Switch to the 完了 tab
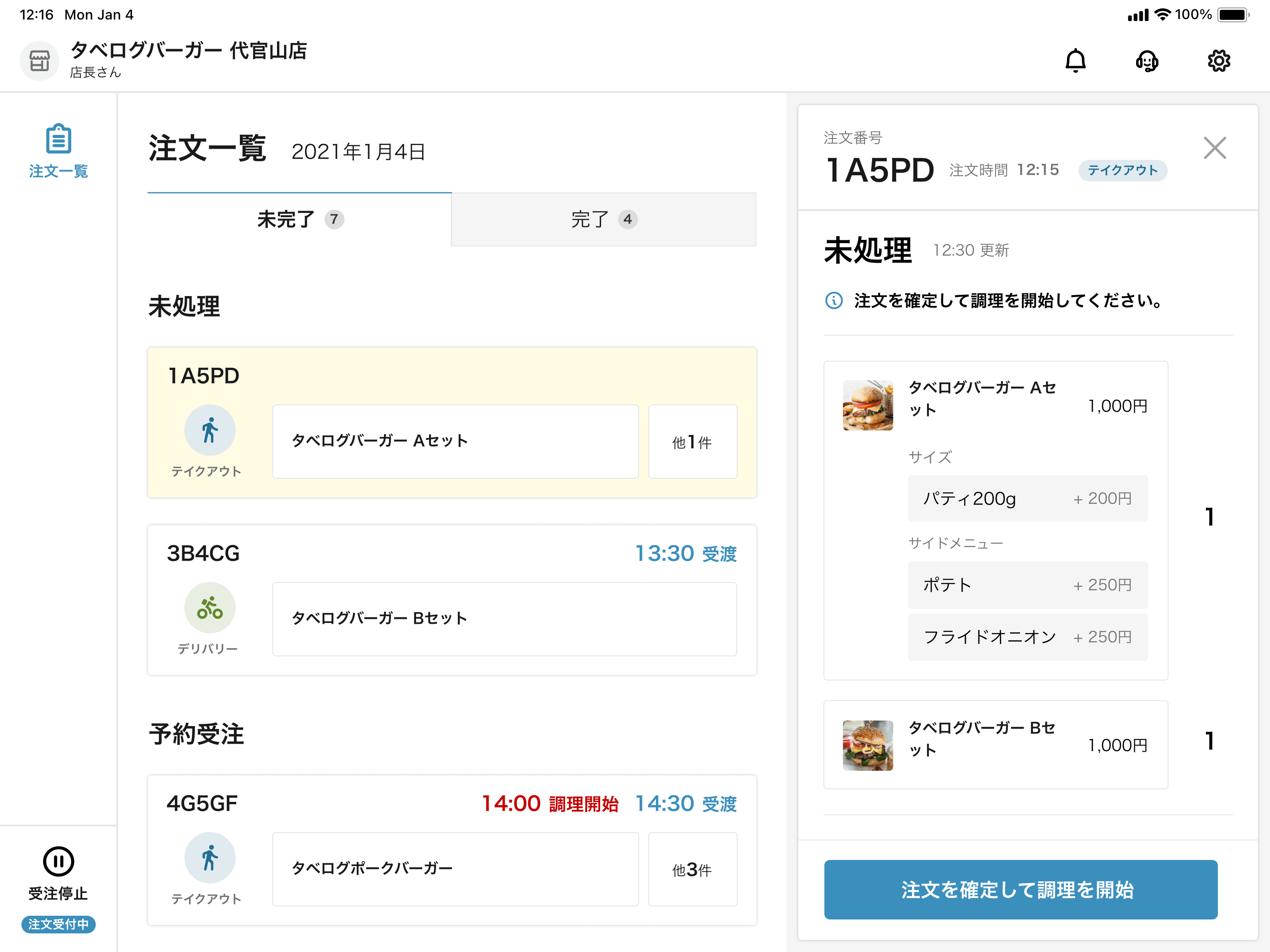This screenshot has height=952, width=1270. [603, 219]
